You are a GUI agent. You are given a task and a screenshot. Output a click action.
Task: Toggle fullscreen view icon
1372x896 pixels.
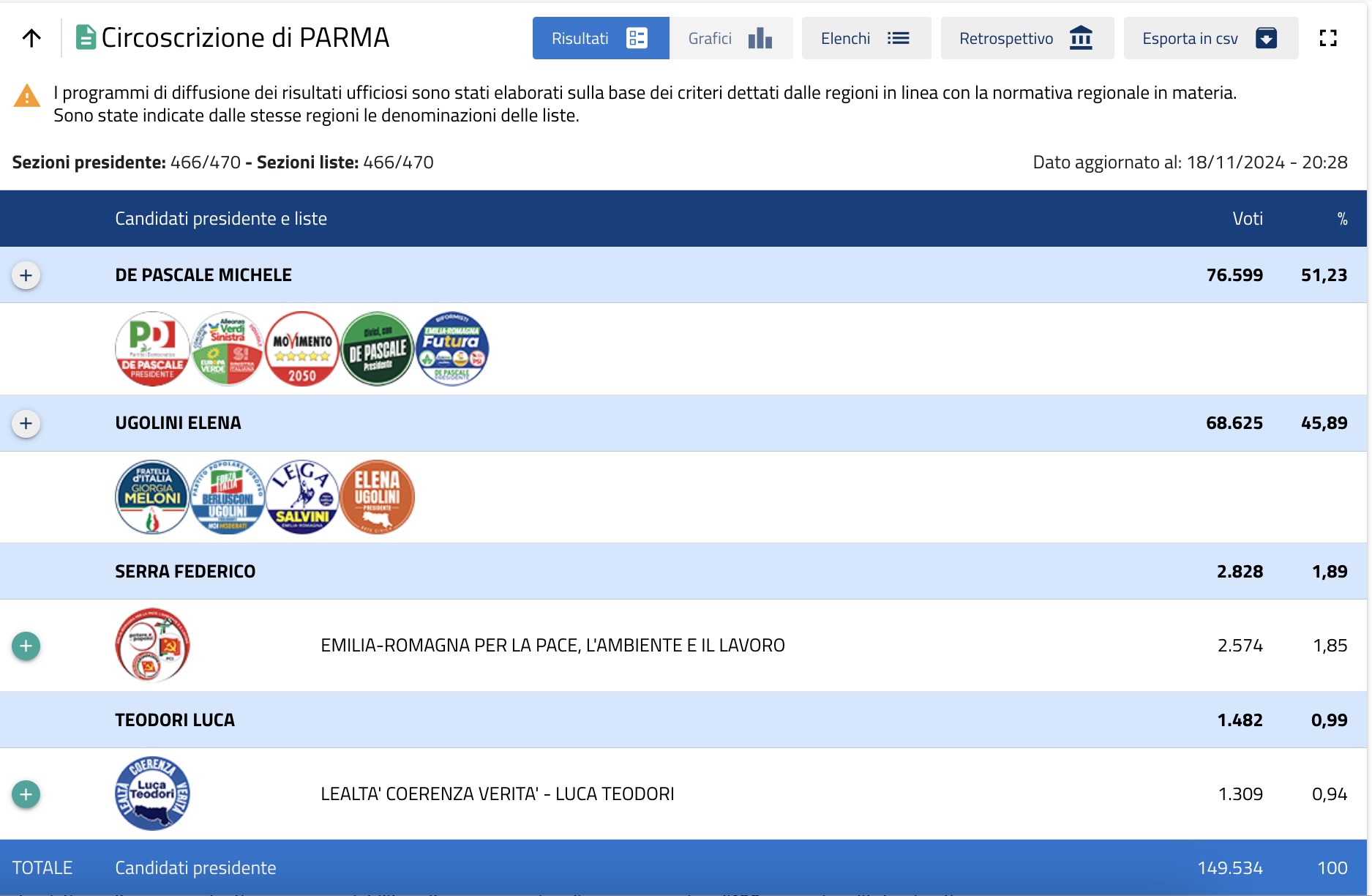click(1327, 38)
